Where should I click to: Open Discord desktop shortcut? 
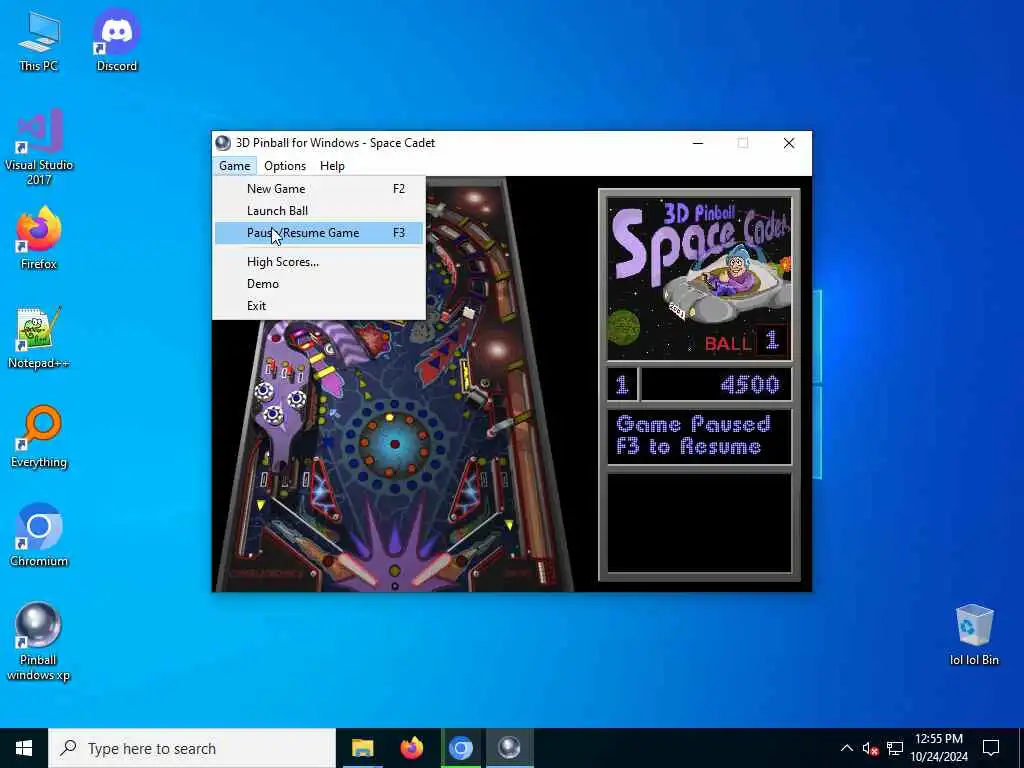click(116, 41)
